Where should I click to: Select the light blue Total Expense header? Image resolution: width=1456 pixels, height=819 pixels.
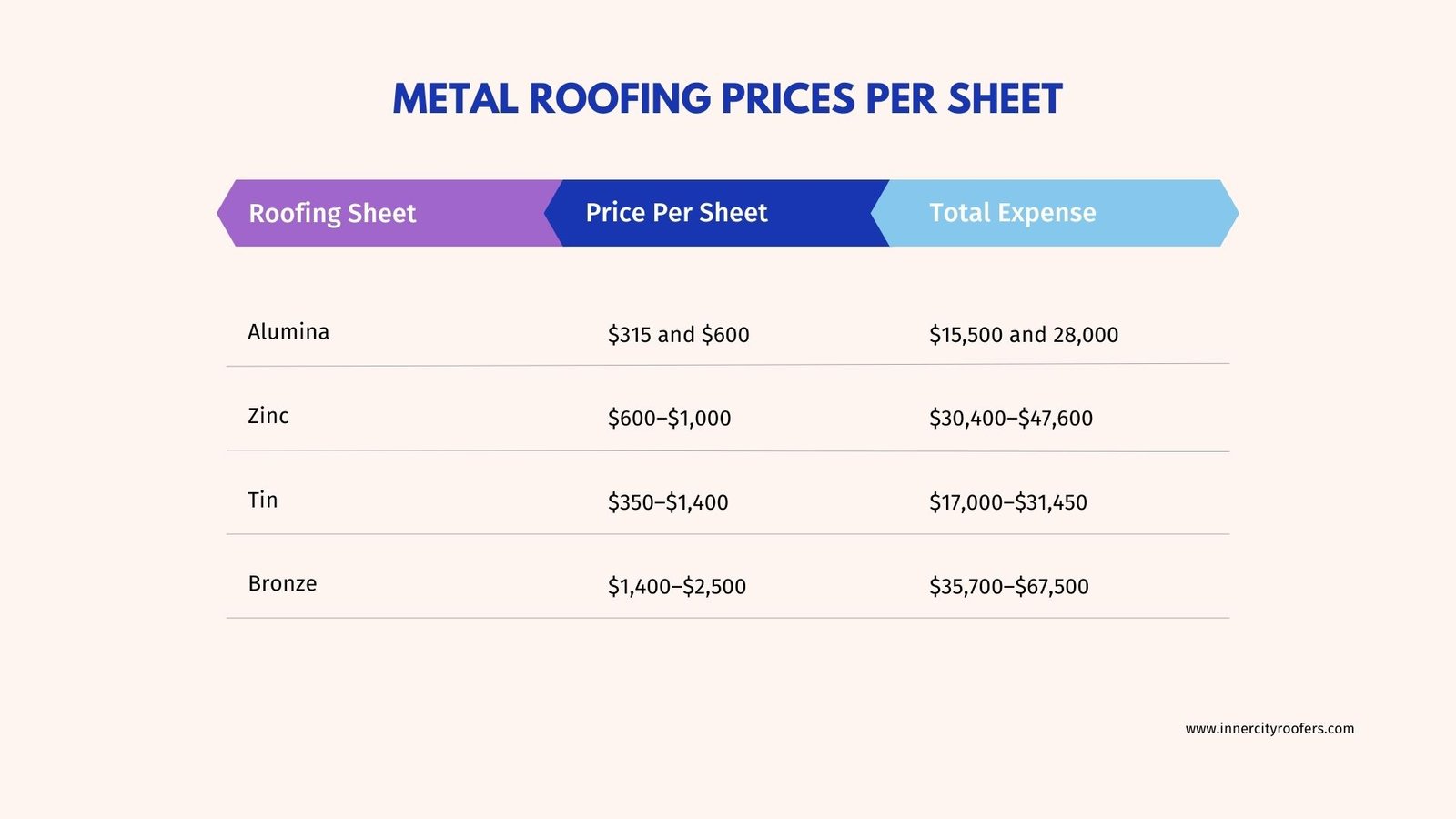(1012, 213)
